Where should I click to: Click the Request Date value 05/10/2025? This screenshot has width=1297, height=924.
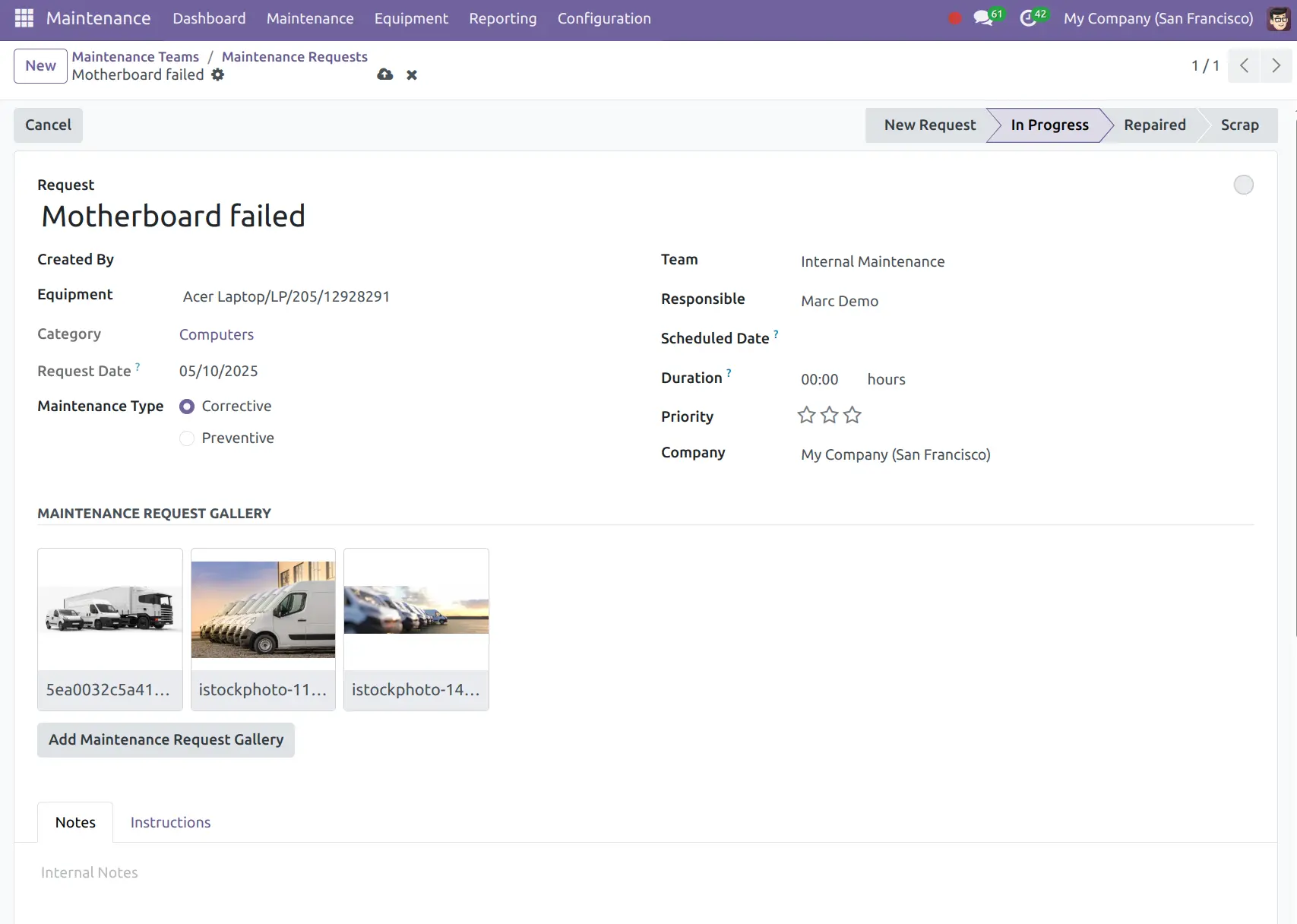219,371
